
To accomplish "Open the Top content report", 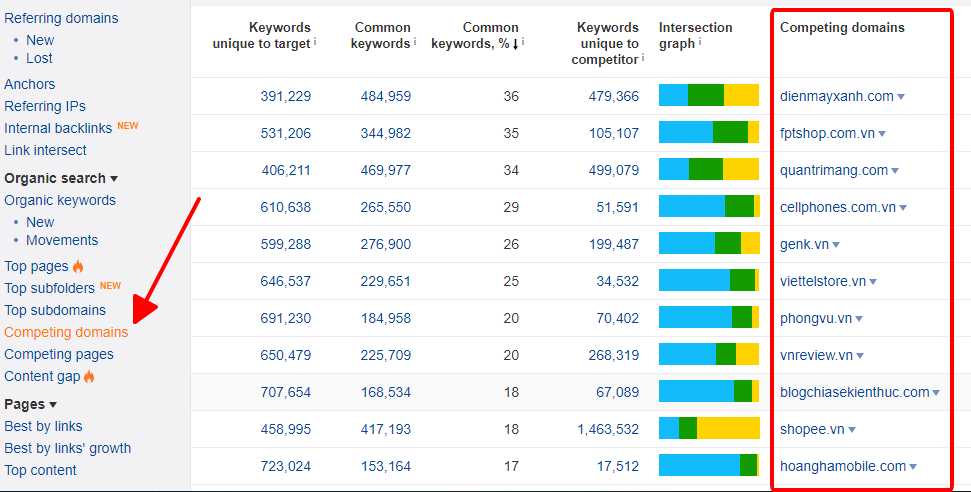I will pyautogui.click(x=40, y=471).
